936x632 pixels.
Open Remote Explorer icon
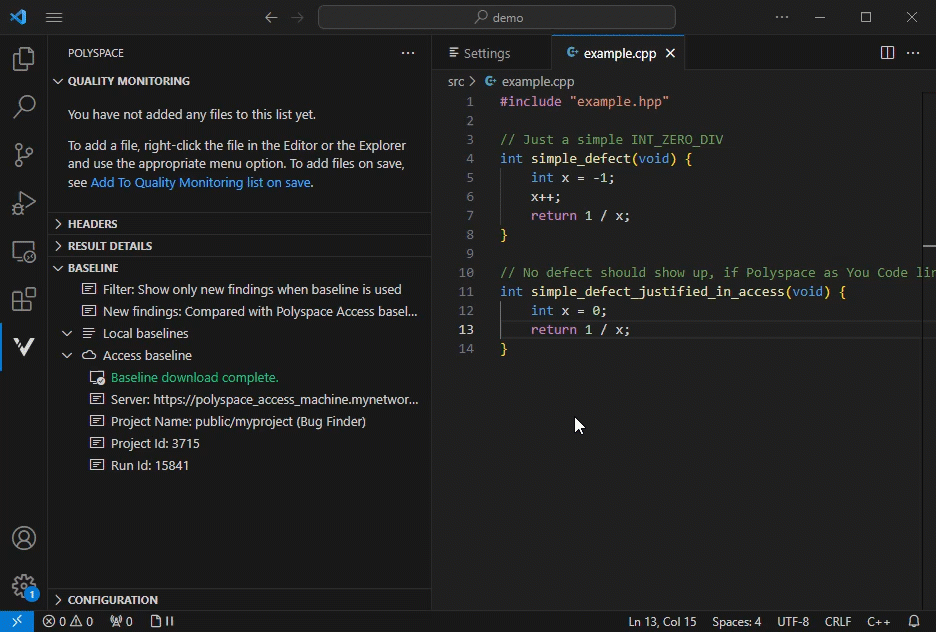(24, 251)
